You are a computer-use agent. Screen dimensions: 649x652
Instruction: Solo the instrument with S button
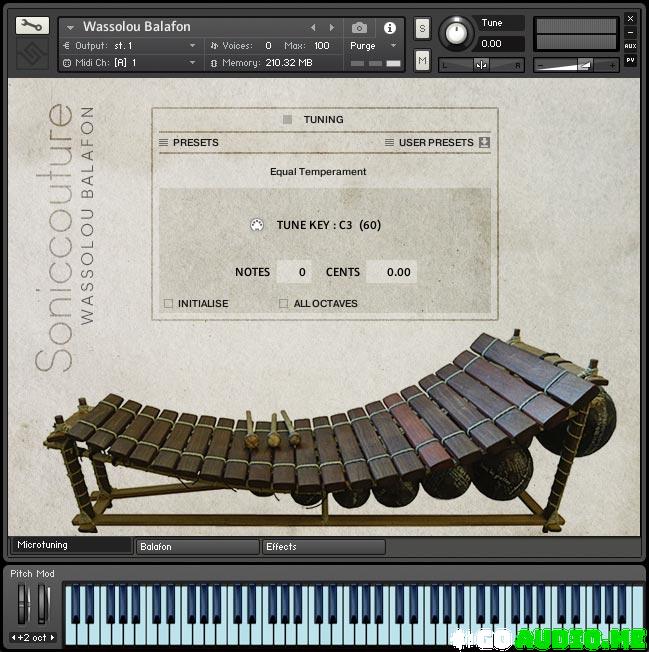(x=422, y=29)
